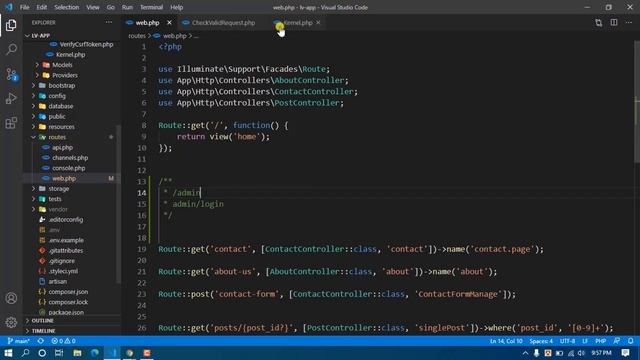
Task: Close the web.php tab
Action: (169, 23)
